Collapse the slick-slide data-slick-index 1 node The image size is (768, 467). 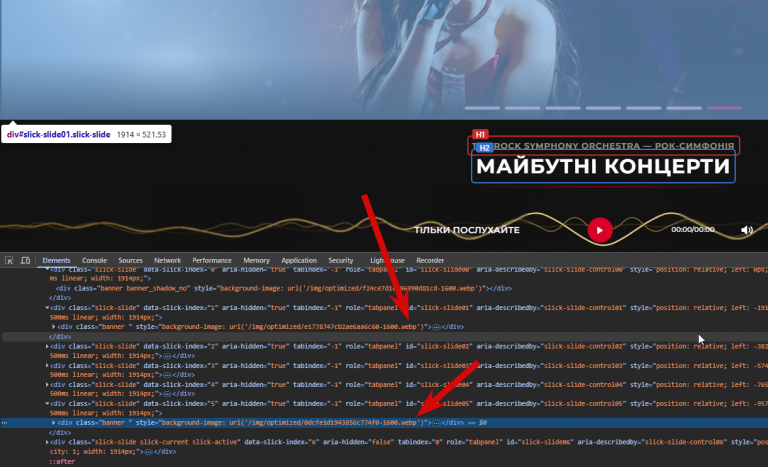[x=47, y=308]
